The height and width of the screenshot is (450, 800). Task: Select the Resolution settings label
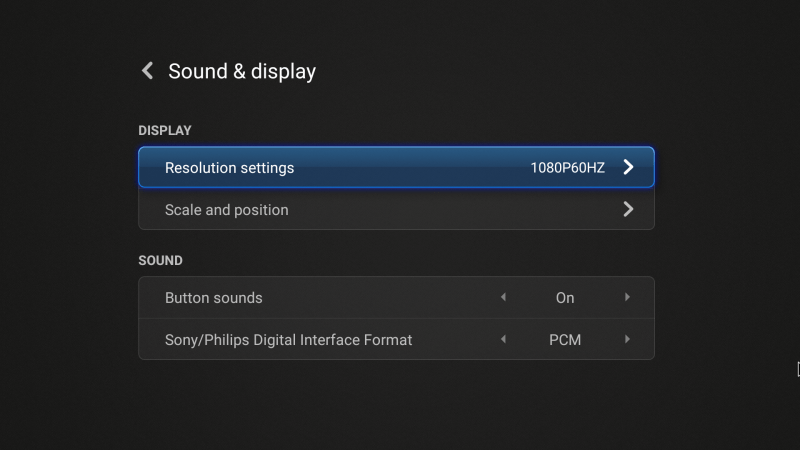(x=229, y=168)
